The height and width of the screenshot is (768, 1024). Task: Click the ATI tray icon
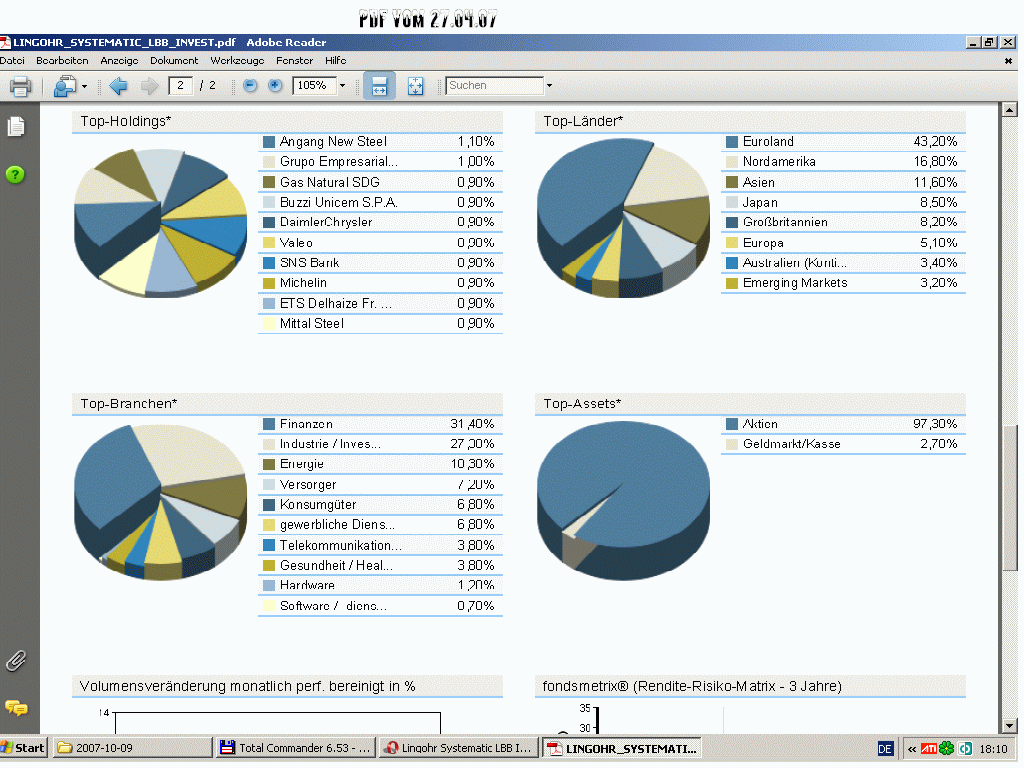tap(929, 749)
